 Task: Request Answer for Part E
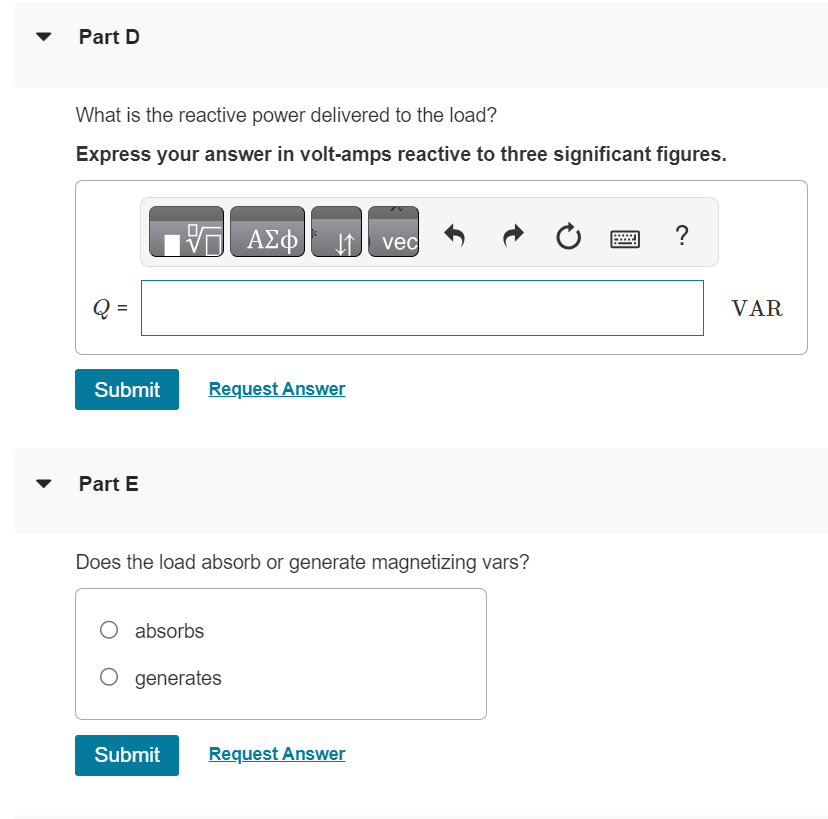pos(276,754)
